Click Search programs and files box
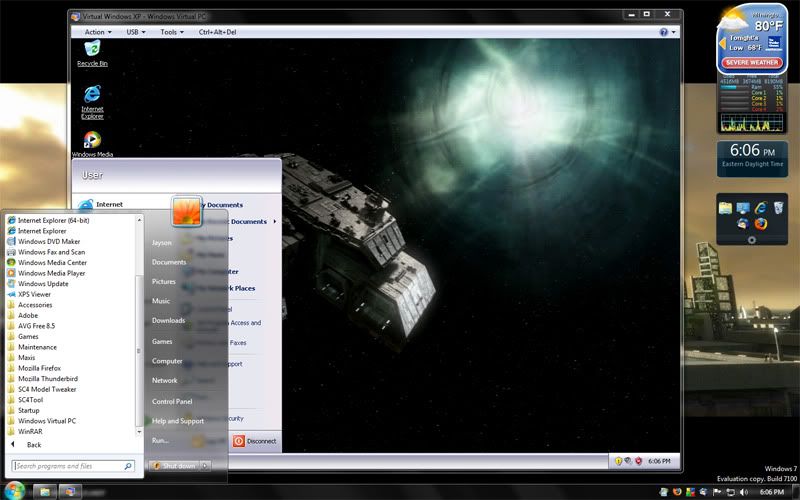Screen dimensions: 800x500 (x=73, y=466)
